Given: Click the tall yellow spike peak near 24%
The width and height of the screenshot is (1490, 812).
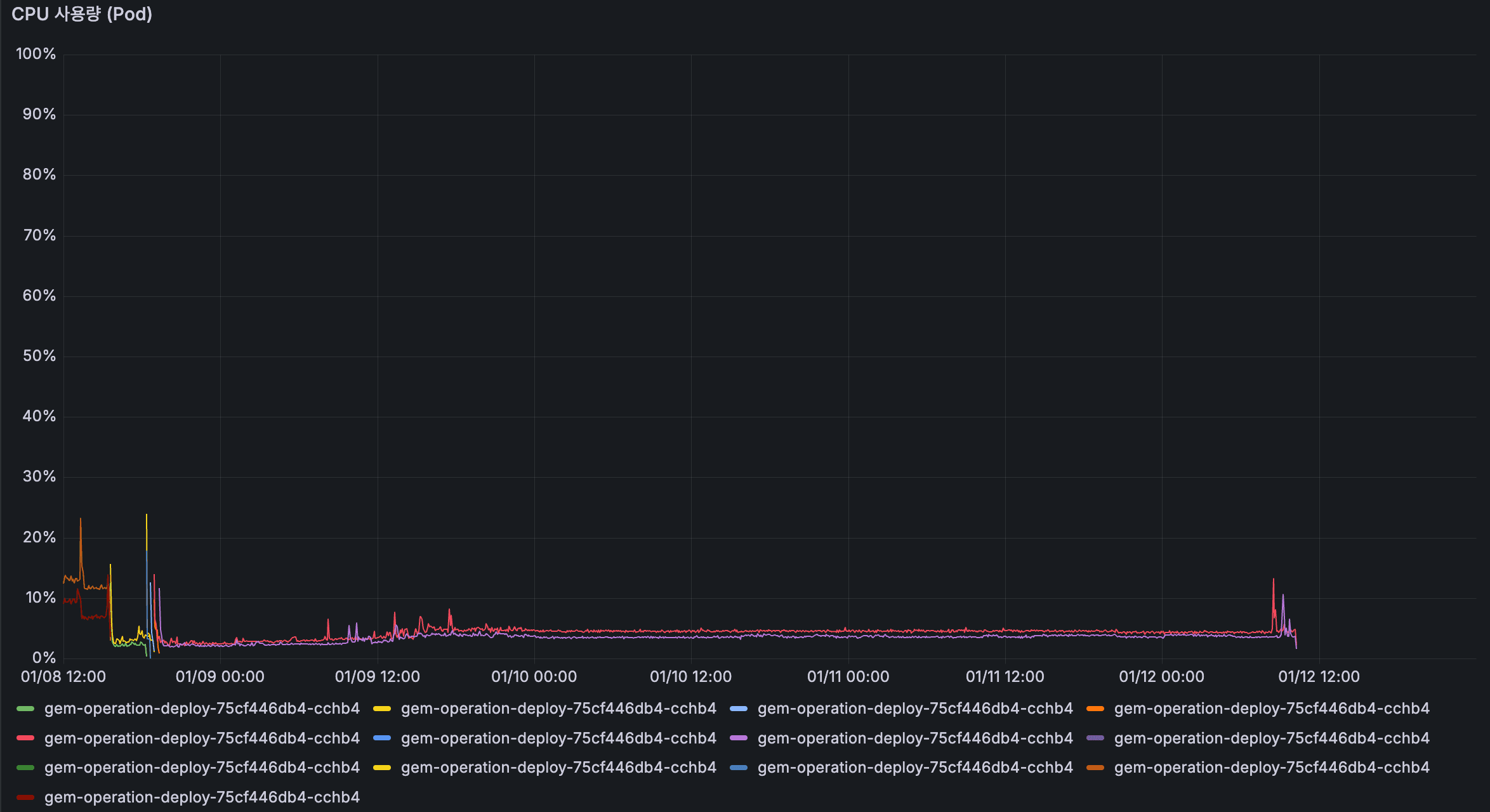Looking at the screenshot, I should (147, 516).
